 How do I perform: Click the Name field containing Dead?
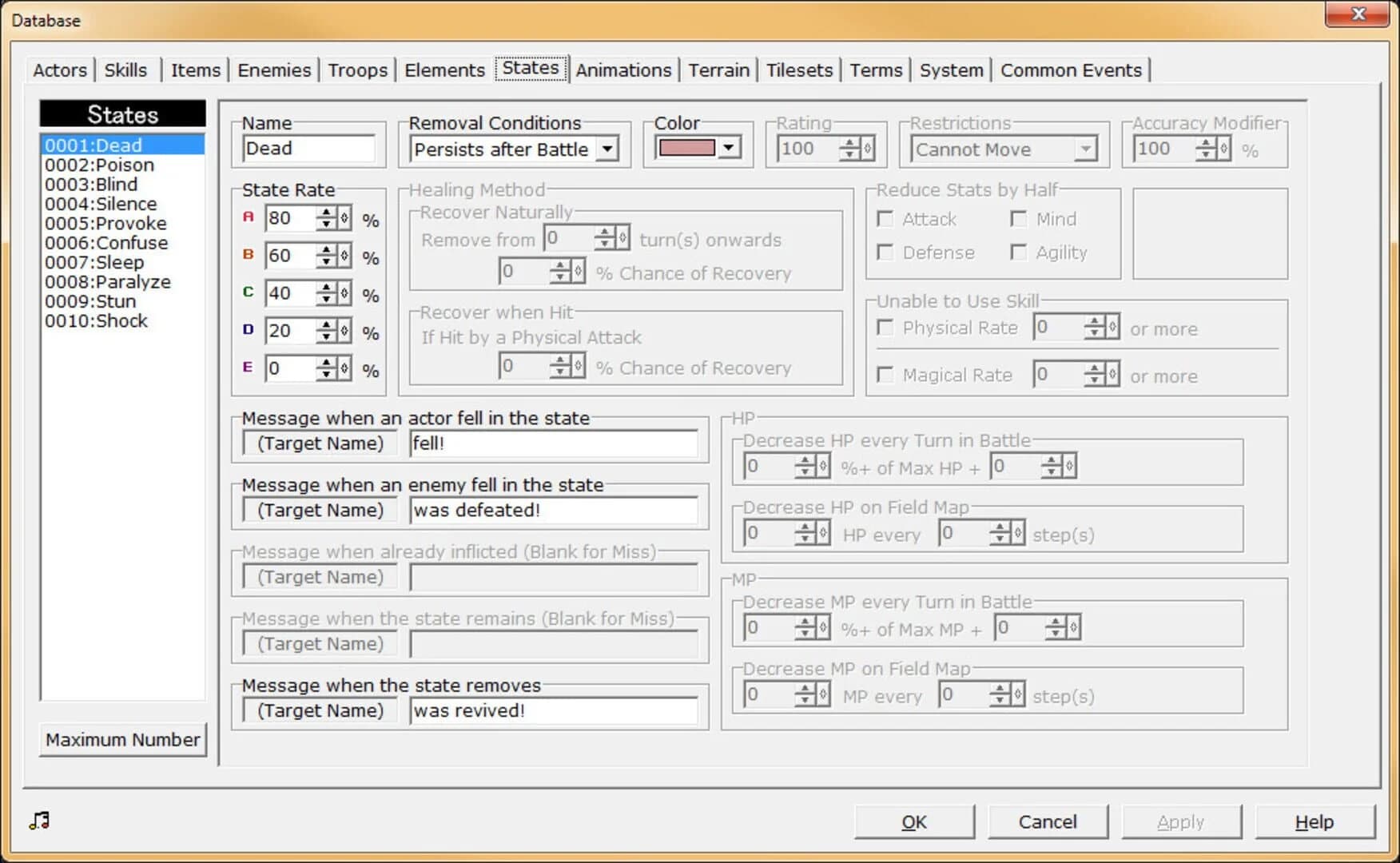coord(308,148)
